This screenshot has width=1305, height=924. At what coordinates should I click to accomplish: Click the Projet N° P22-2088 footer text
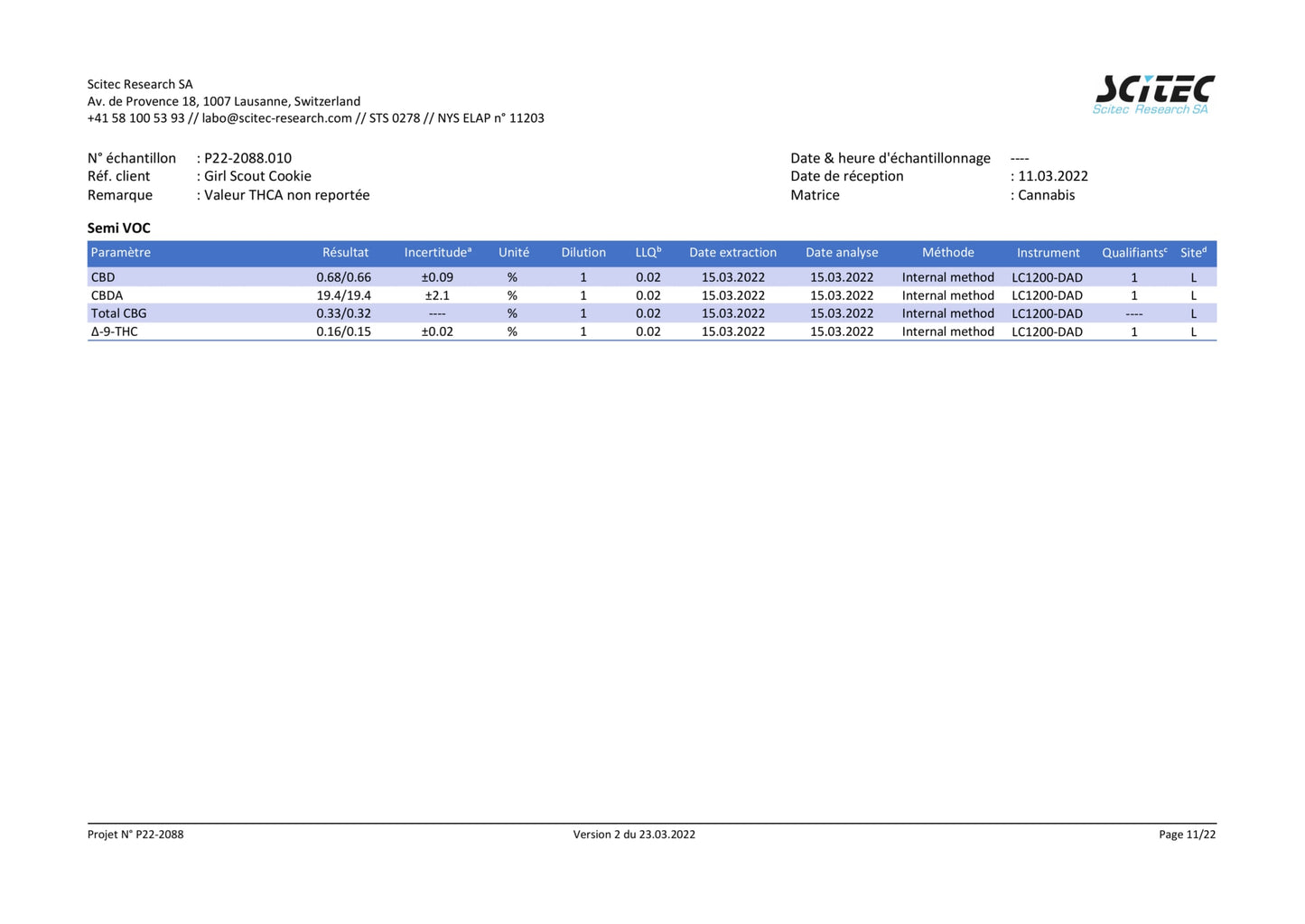coord(135,835)
